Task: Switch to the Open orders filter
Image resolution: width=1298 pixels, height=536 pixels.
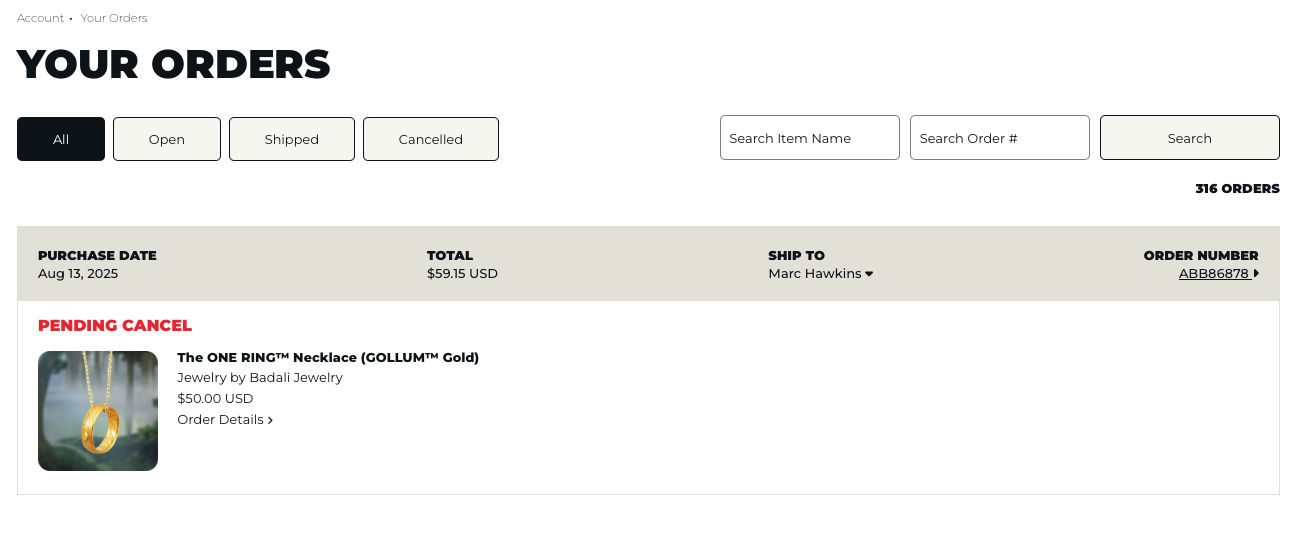Action: (x=167, y=139)
